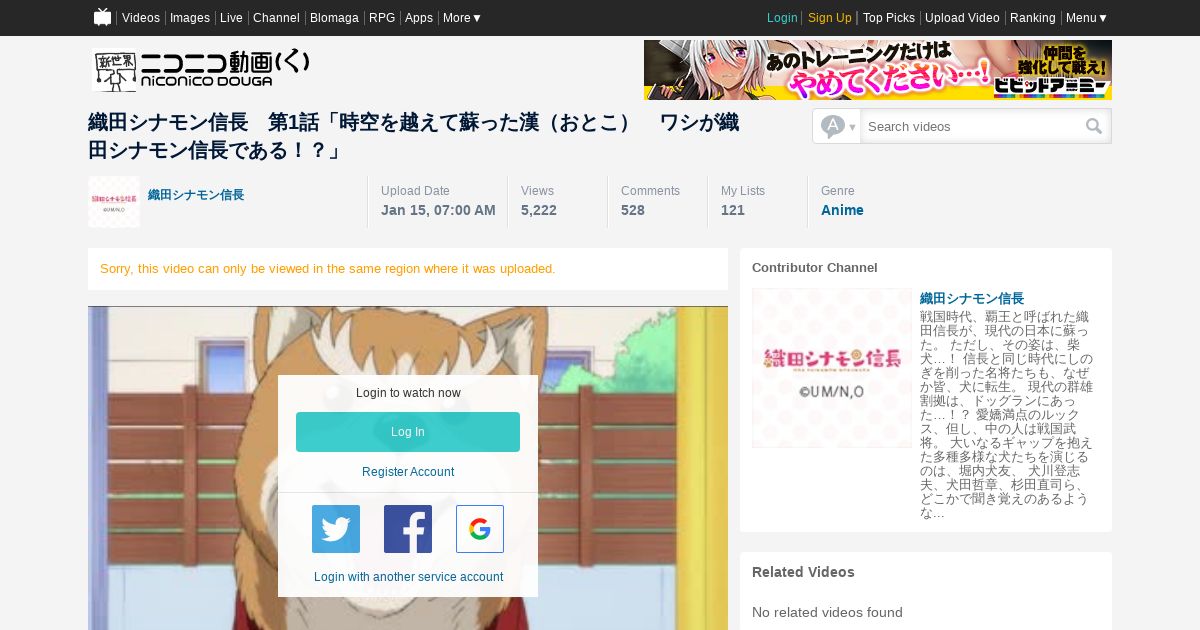
Task: Sign in with the Google icon
Action: (x=480, y=529)
